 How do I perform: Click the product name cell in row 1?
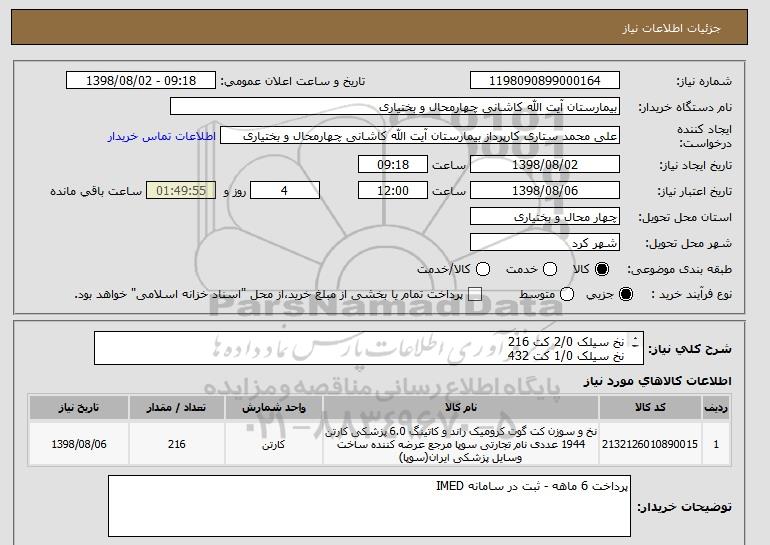point(461,444)
